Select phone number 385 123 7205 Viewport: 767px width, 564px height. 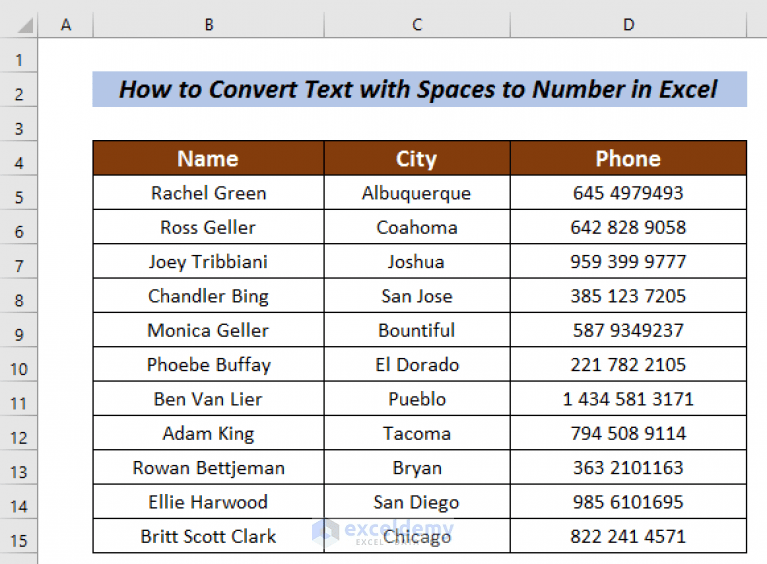[629, 296]
